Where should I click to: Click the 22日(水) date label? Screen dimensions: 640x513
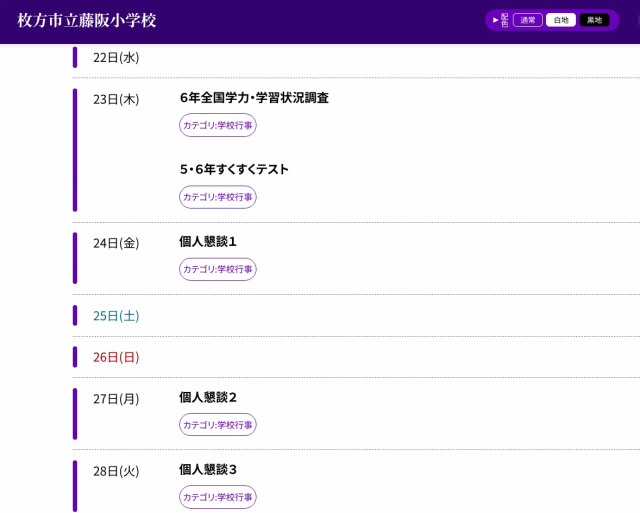tap(116, 58)
